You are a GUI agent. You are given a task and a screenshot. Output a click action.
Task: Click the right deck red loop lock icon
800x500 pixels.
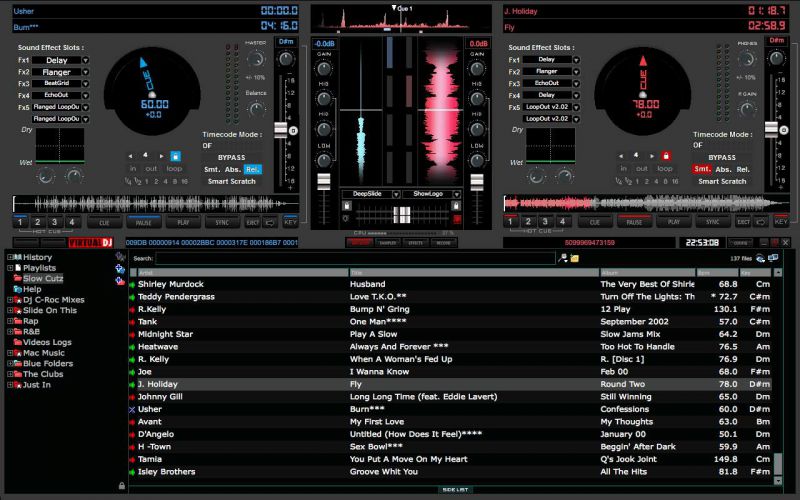click(x=665, y=156)
